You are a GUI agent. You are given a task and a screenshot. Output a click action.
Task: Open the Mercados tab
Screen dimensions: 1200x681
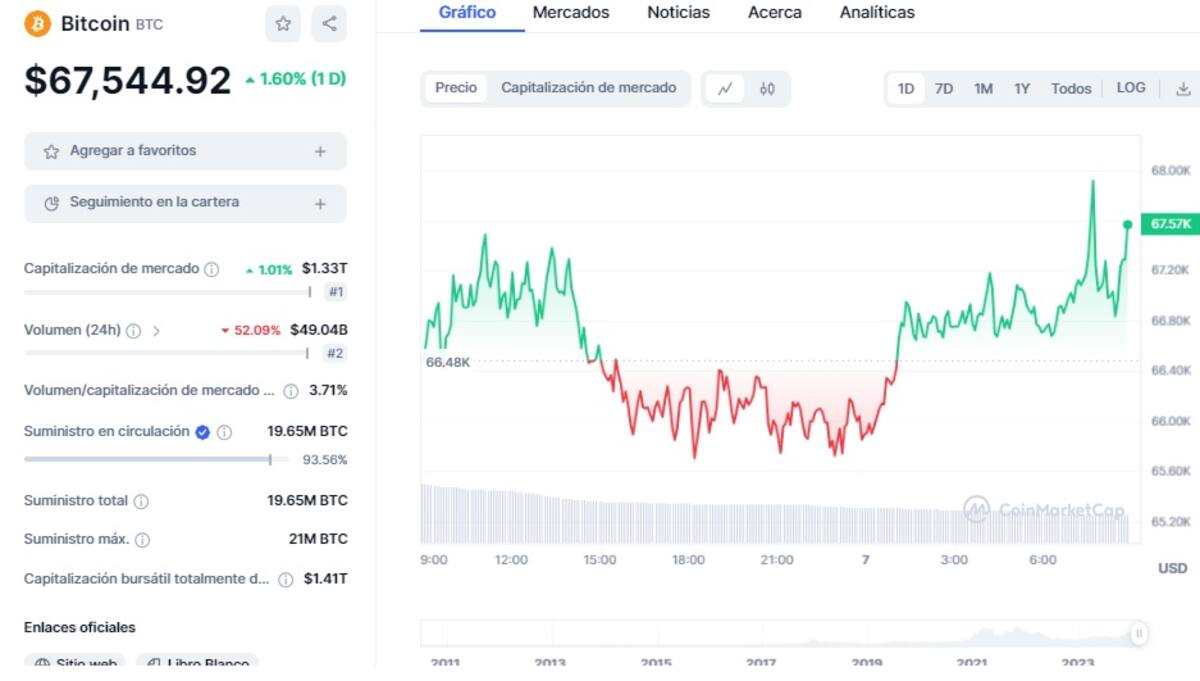(571, 13)
